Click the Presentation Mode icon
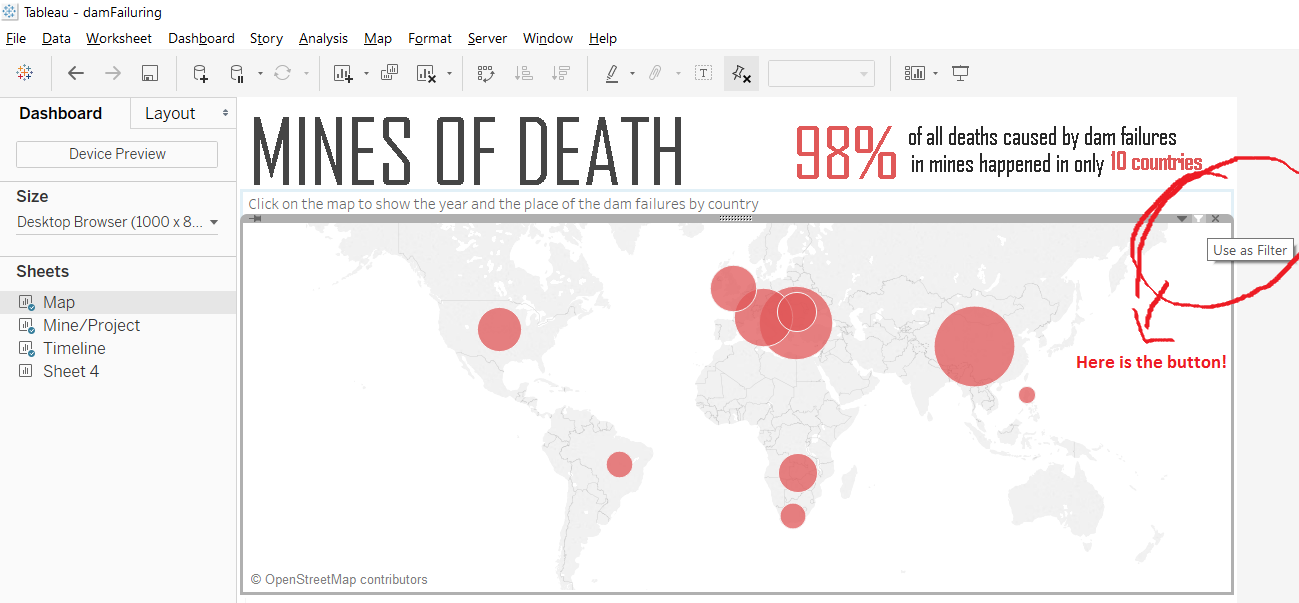1299x603 pixels. point(961,73)
